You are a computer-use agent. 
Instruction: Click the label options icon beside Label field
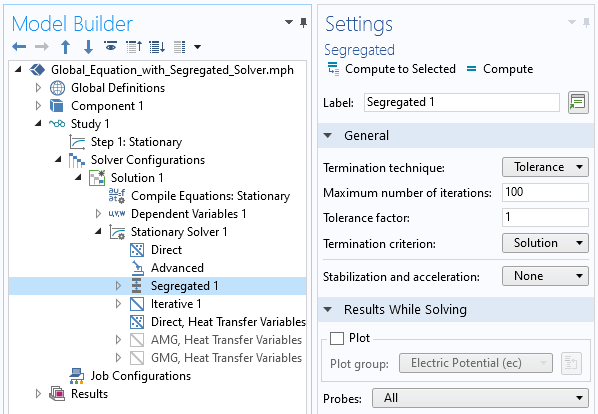[x=578, y=102]
